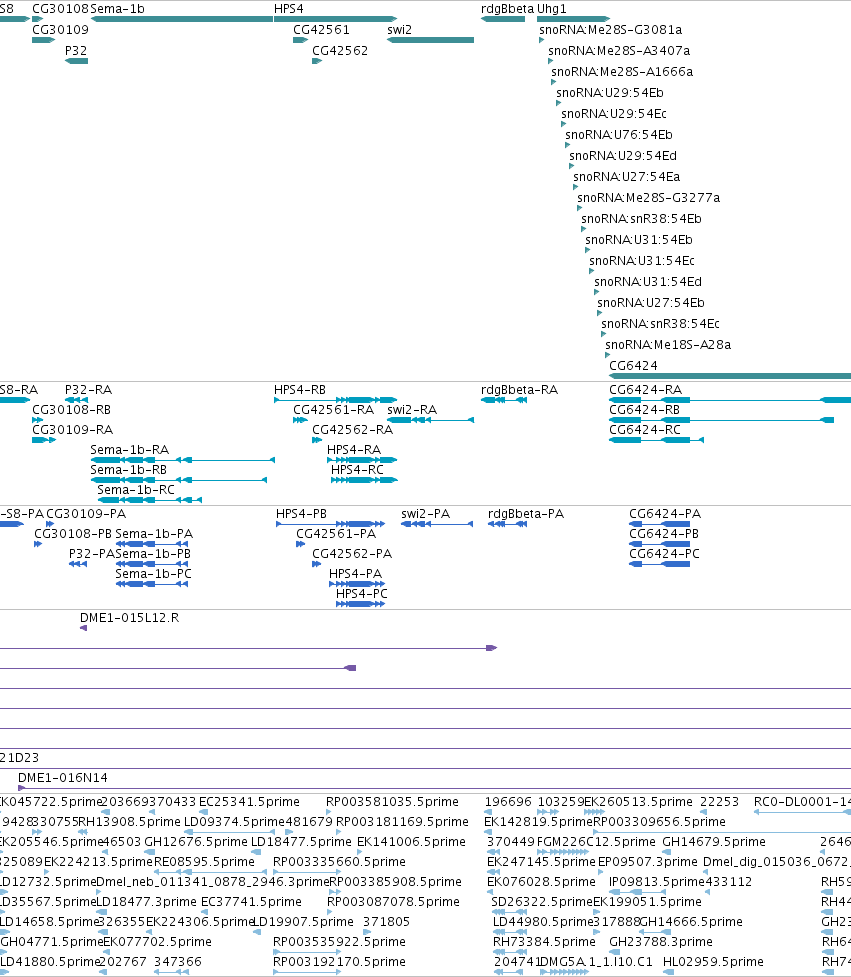Select the Uhg1 gene label
The width and height of the screenshot is (851, 977).
[x=552, y=9]
